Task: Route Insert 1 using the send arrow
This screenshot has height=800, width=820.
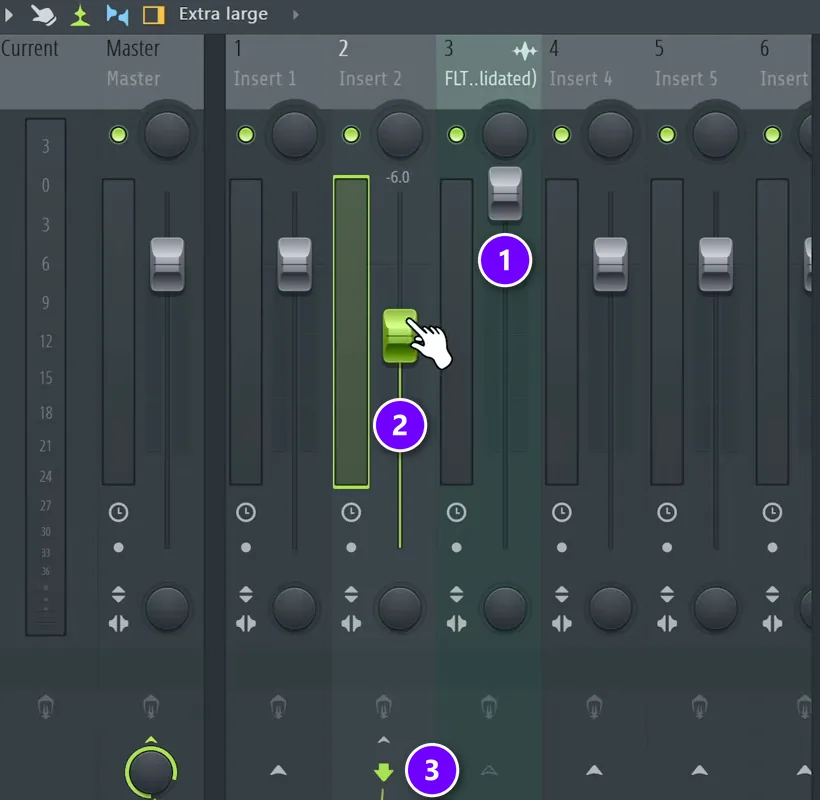Action: 278,770
